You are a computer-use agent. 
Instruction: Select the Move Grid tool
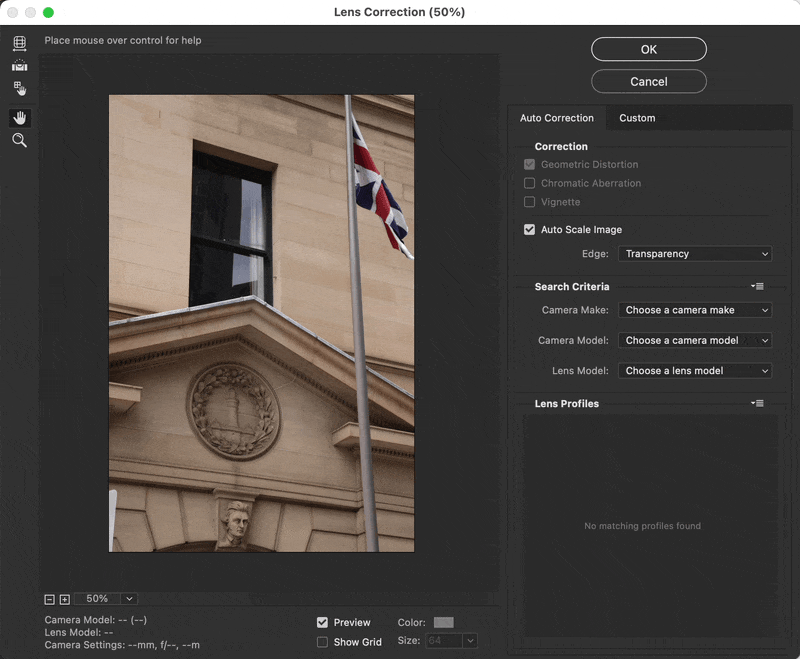coord(19,88)
